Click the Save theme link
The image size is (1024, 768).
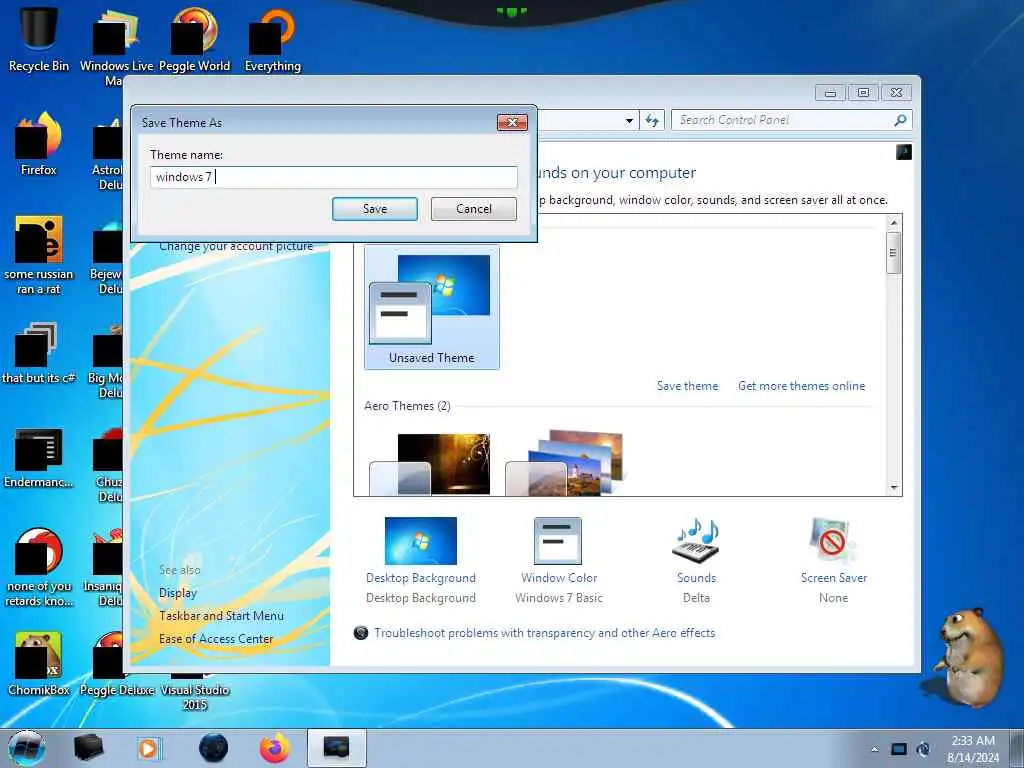(687, 386)
